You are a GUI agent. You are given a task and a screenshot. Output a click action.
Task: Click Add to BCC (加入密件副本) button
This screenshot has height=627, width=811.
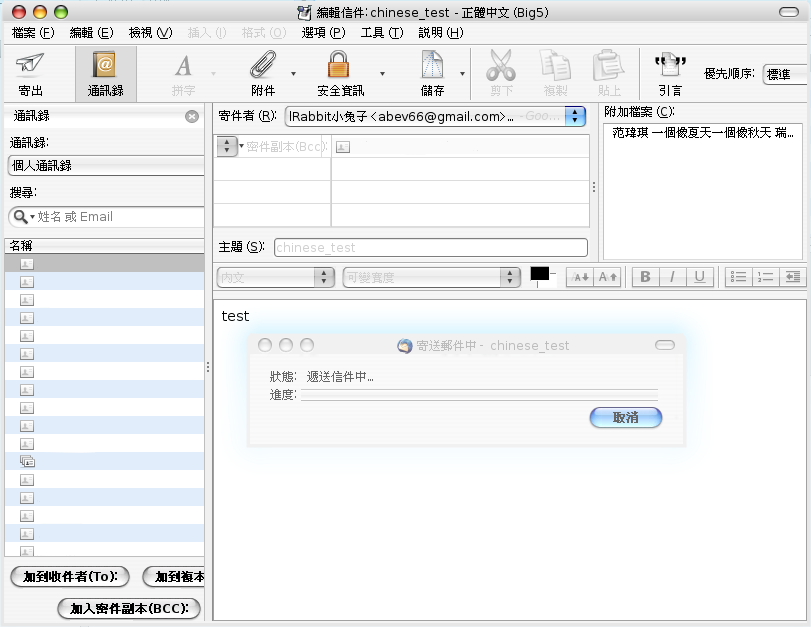(x=129, y=608)
